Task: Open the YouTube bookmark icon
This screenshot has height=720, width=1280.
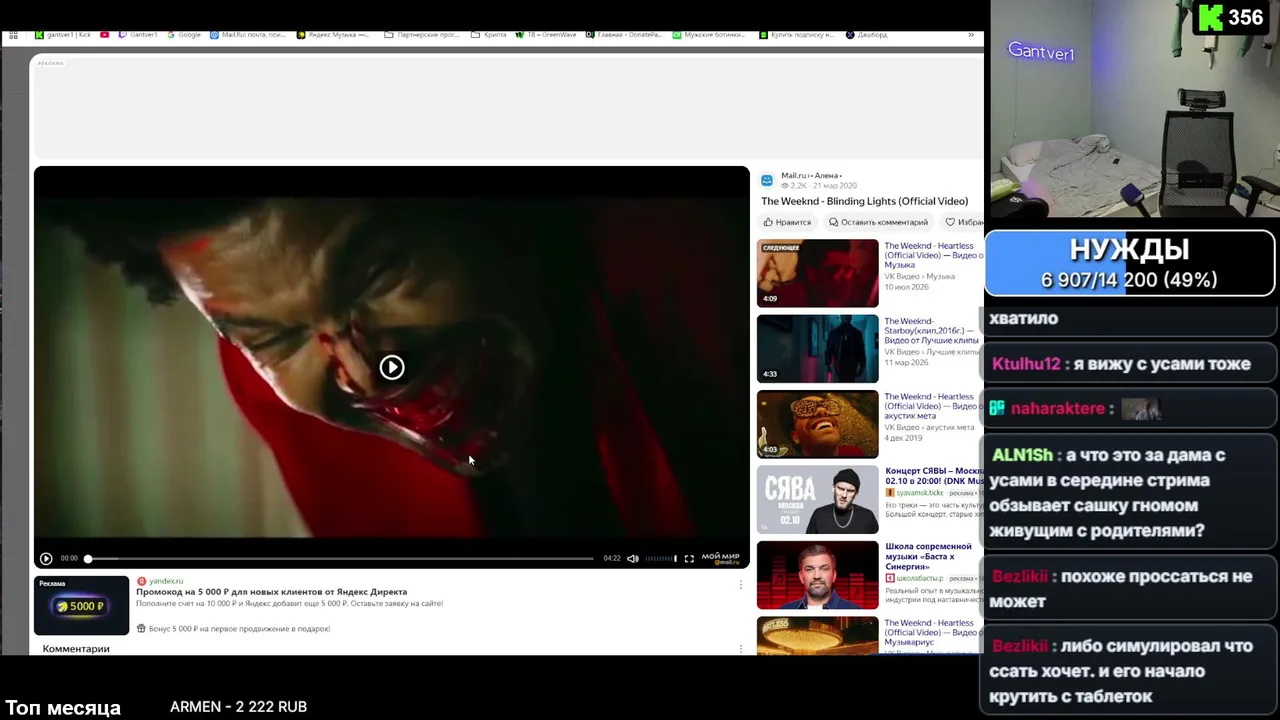Action: point(105,35)
